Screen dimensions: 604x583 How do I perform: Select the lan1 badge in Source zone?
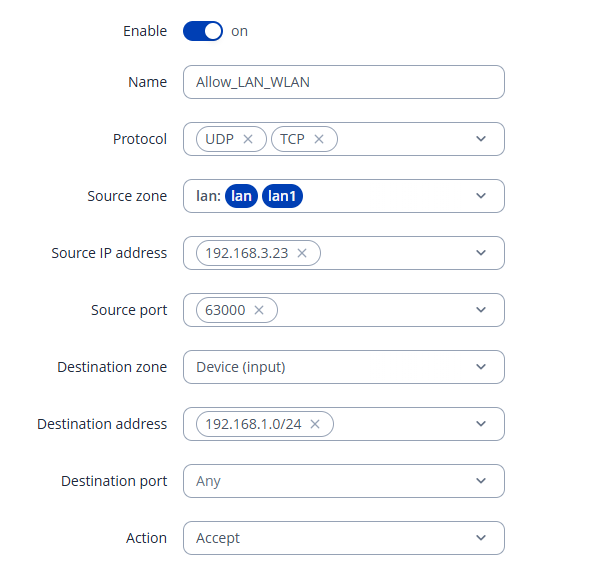pyautogui.click(x=282, y=196)
